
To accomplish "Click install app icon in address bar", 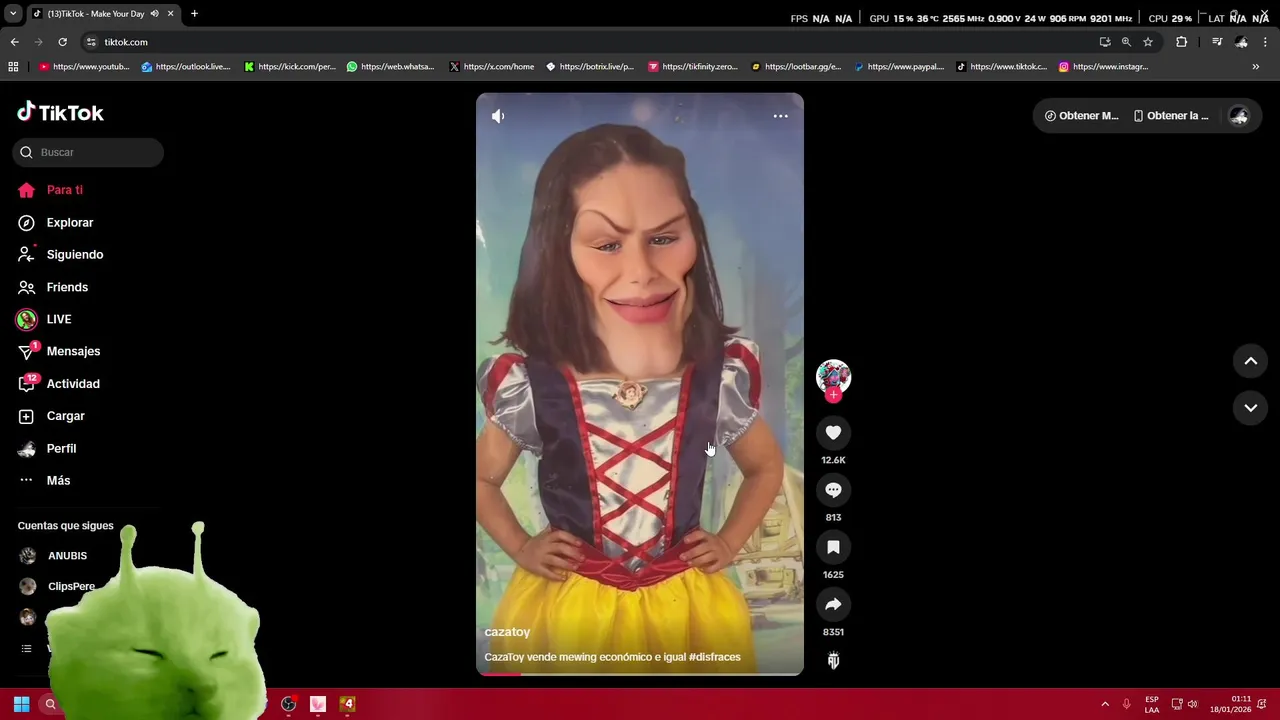I will pos(1105,42).
